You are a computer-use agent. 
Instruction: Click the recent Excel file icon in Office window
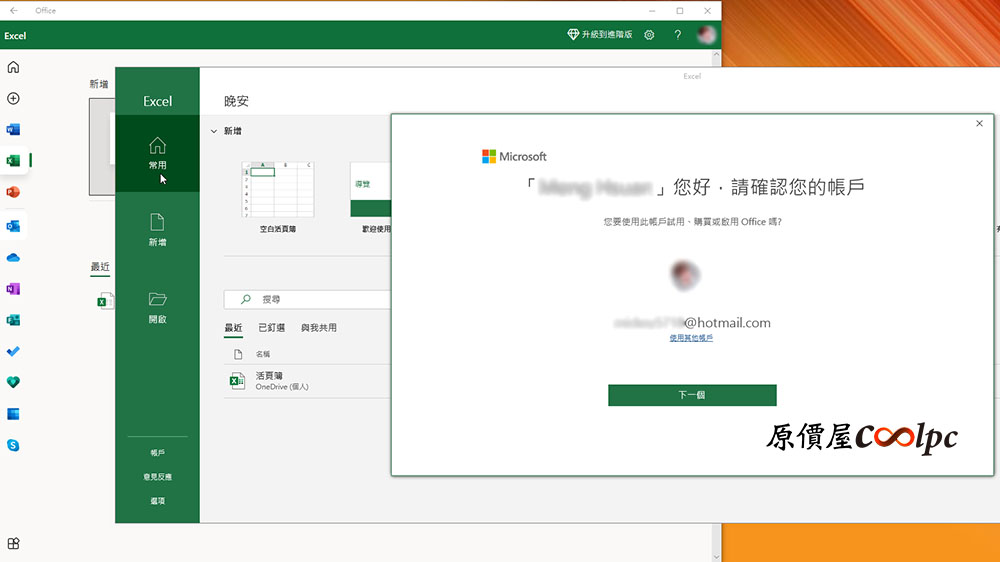click(x=105, y=301)
